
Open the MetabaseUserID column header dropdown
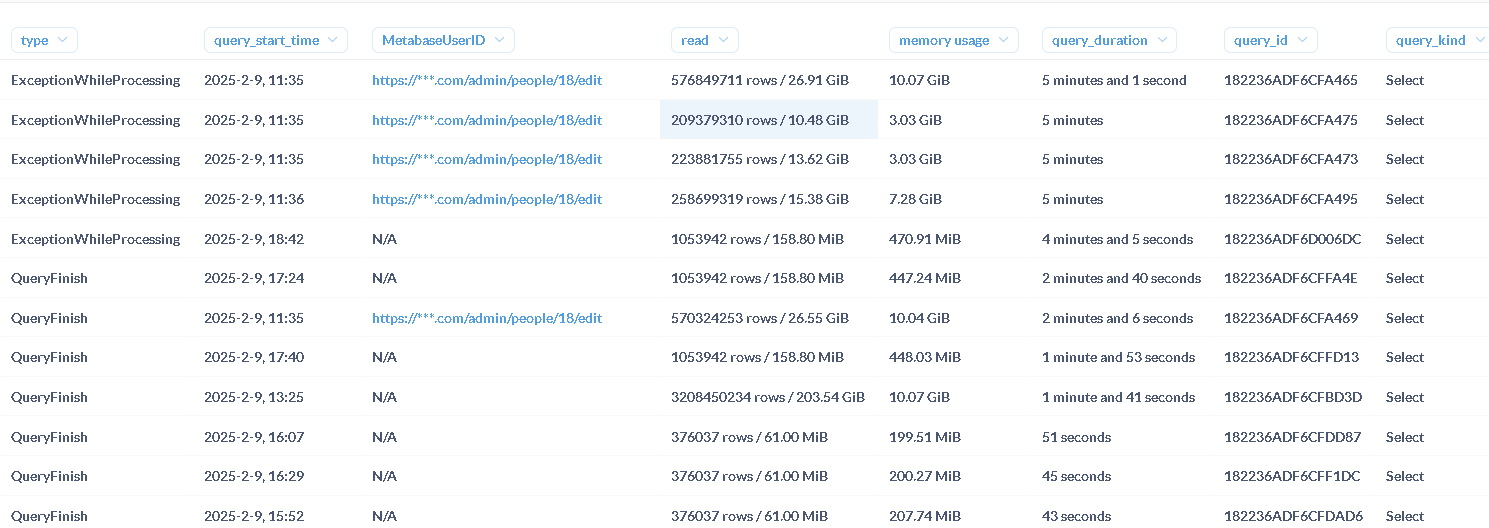[x=443, y=41]
